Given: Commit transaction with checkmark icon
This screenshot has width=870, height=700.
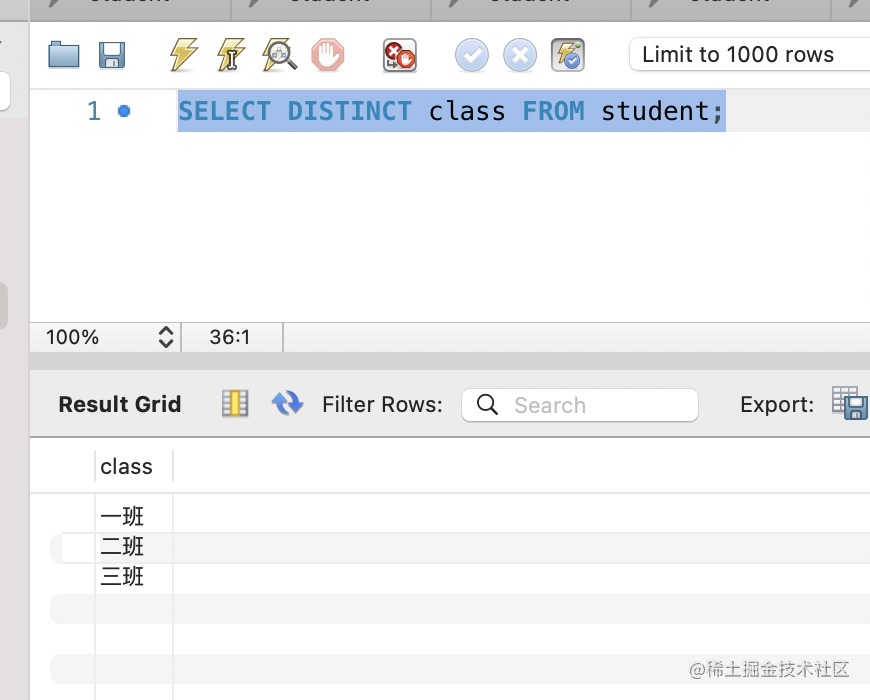Looking at the screenshot, I should (472, 55).
